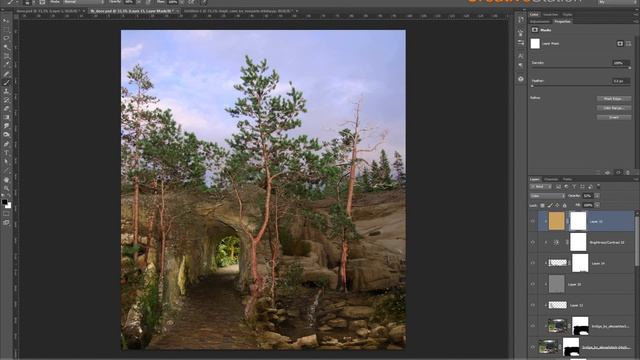Select the Zoom tool
The width and height of the screenshot is (640, 360).
click(x=6, y=189)
